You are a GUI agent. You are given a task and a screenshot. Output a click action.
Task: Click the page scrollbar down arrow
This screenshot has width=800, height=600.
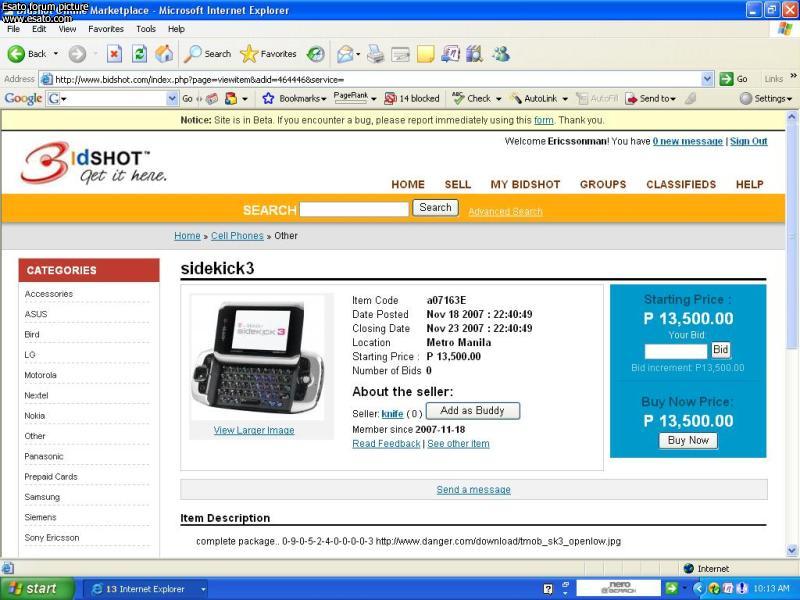click(x=792, y=551)
